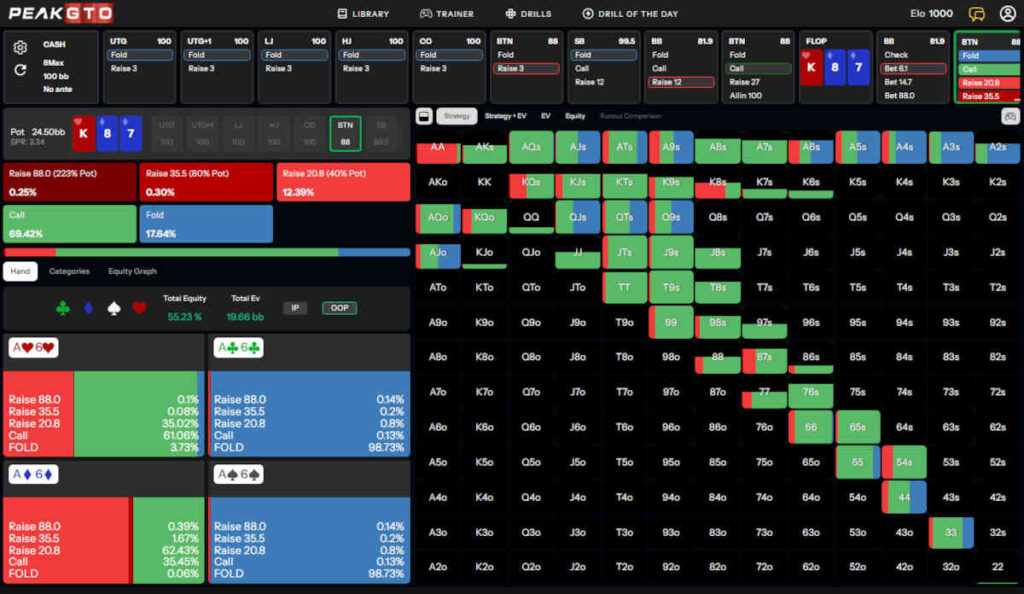This screenshot has width=1024, height=594.
Task: Open the Trainer menu item
Action: tap(446, 14)
